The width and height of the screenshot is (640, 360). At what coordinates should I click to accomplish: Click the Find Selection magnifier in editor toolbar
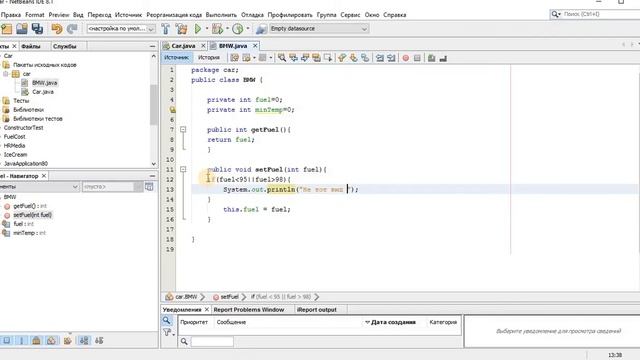pos(282,58)
